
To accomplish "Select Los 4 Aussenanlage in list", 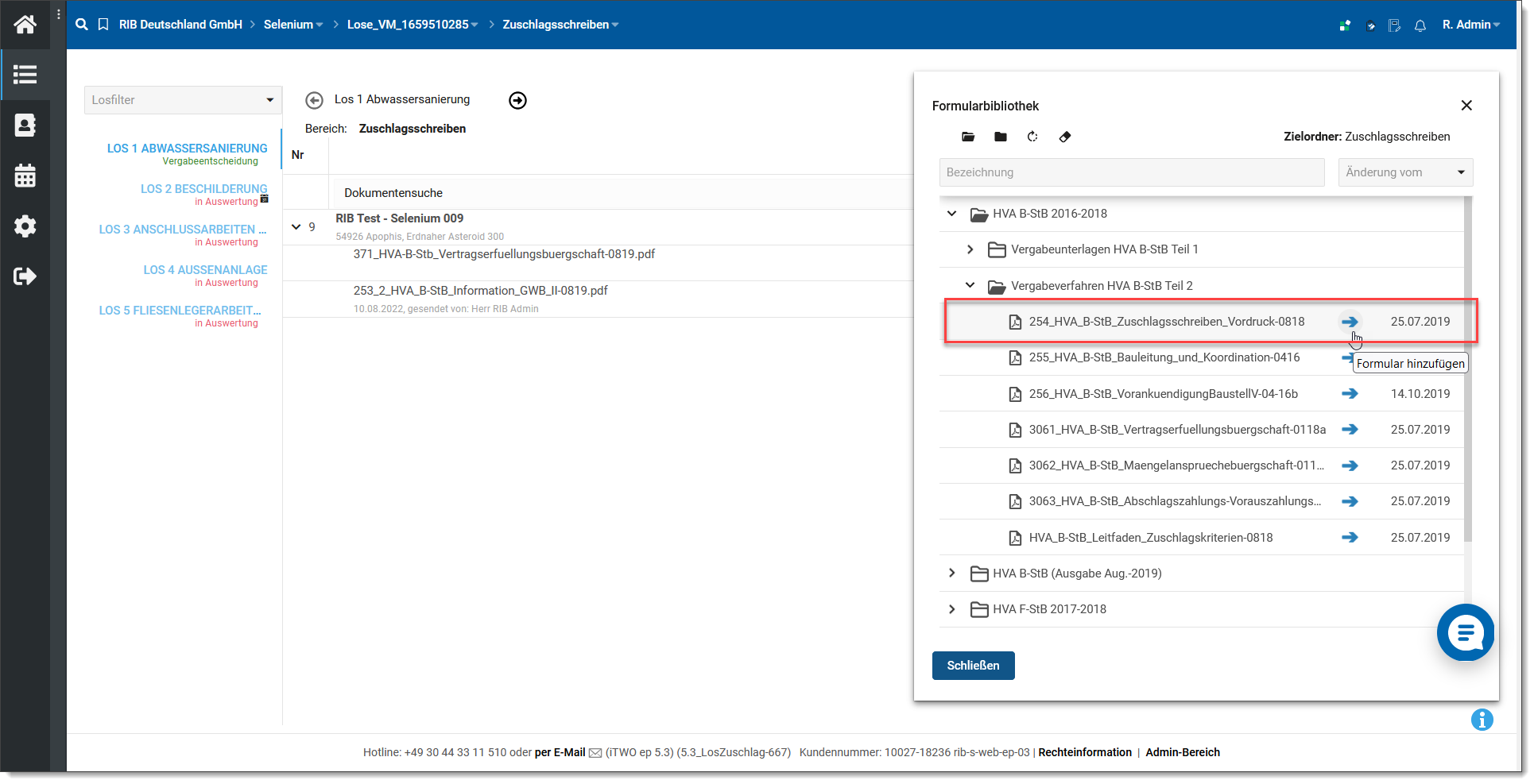I will 205,270.
